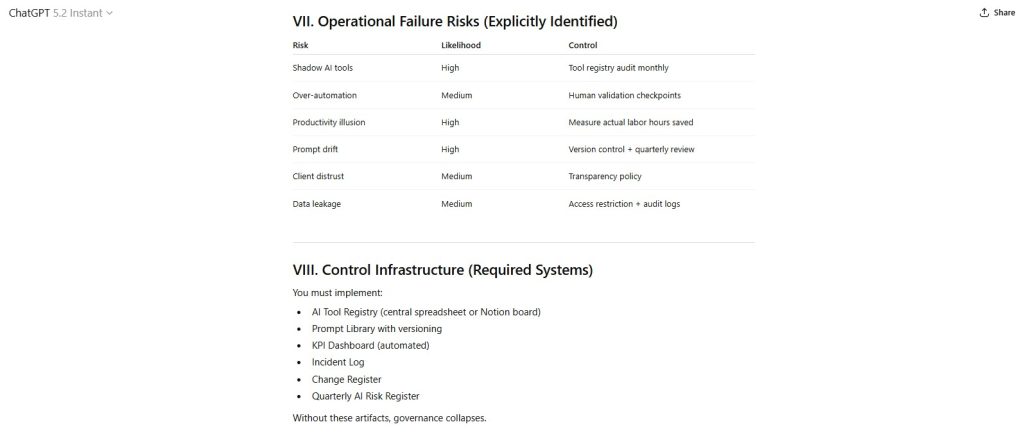
Task: Click the Data leakage risk cell
Action: coord(318,204)
